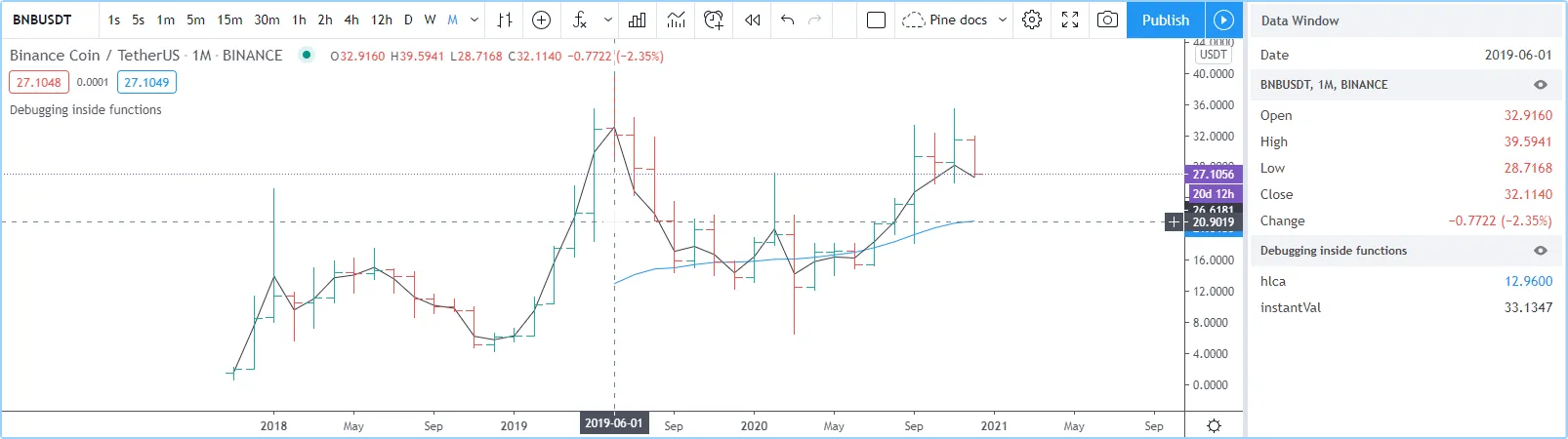Open chart settings gear in toolbar
This screenshot has height=439, width=1568.
(x=1032, y=20)
